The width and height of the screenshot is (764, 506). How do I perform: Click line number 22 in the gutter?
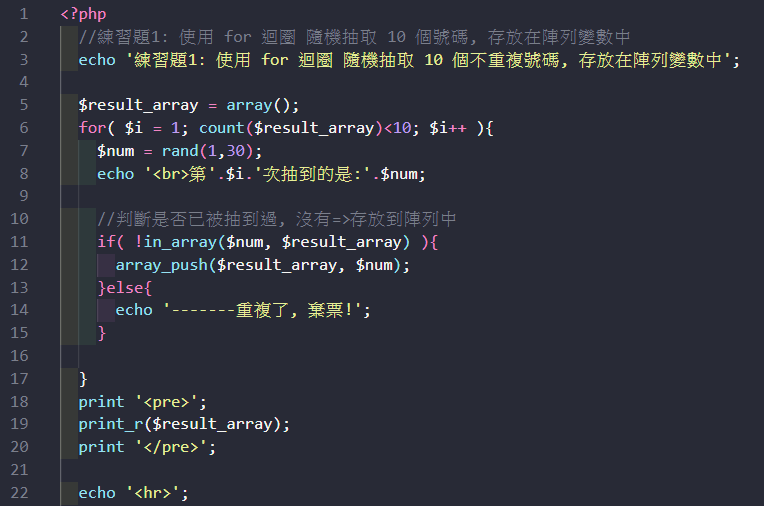(20, 493)
